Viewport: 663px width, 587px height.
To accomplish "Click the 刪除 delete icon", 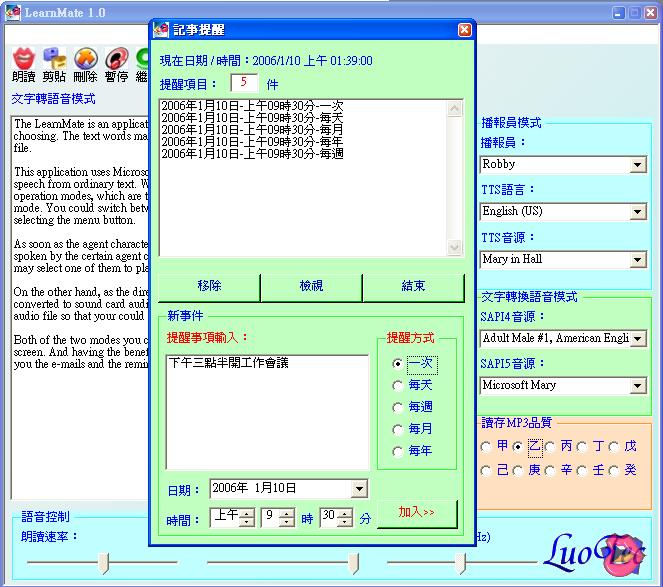I will pyautogui.click(x=85, y=58).
